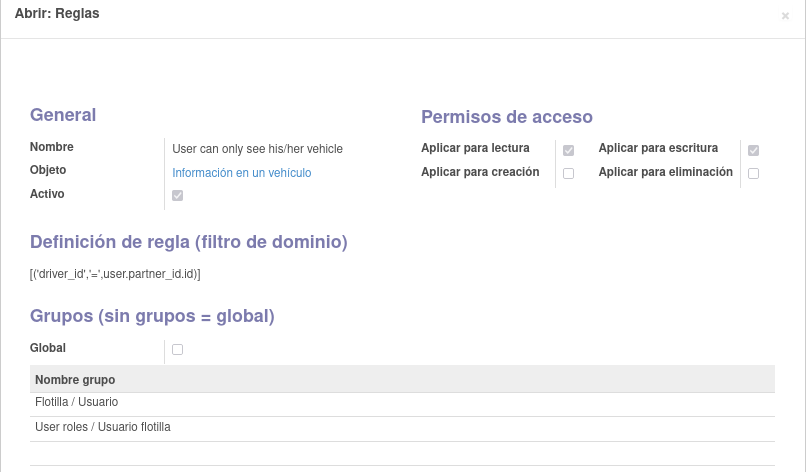The height and width of the screenshot is (472, 806).
Task: Click the Objeto field label
Action: pyautogui.click(x=48, y=170)
